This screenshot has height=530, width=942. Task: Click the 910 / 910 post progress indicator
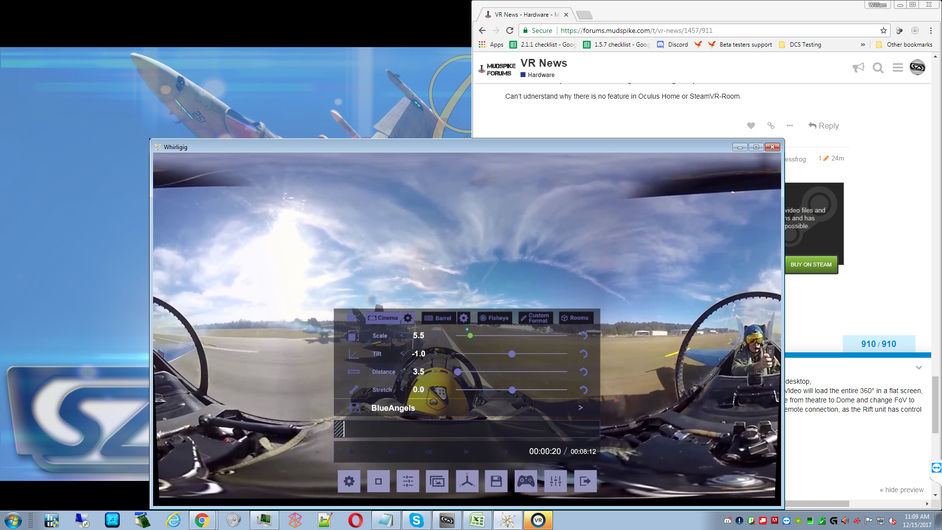878,344
